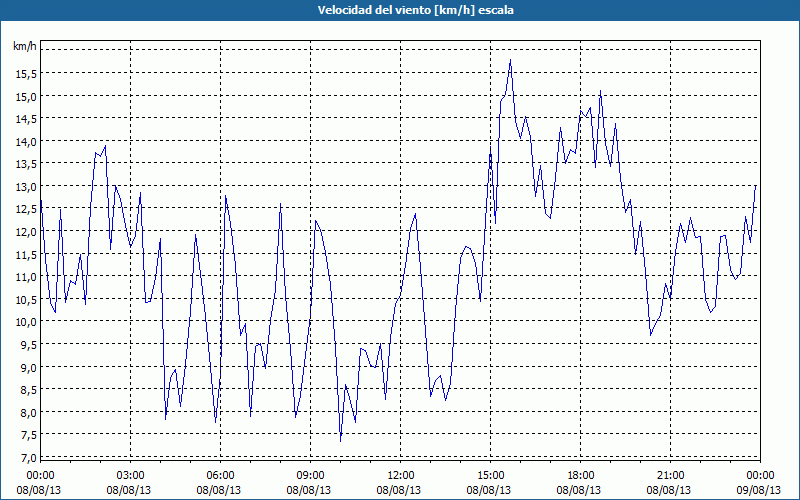Select the 12,5 y-axis value
This screenshot has width=800, height=500.
[x=26, y=209]
